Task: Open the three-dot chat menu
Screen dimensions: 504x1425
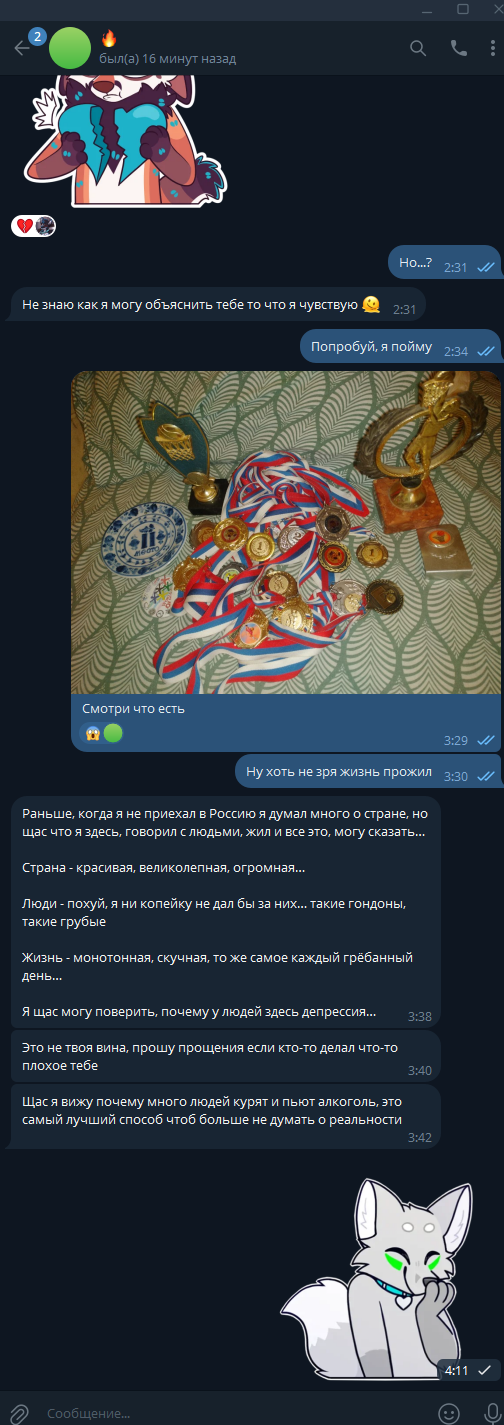Action: [492, 48]
